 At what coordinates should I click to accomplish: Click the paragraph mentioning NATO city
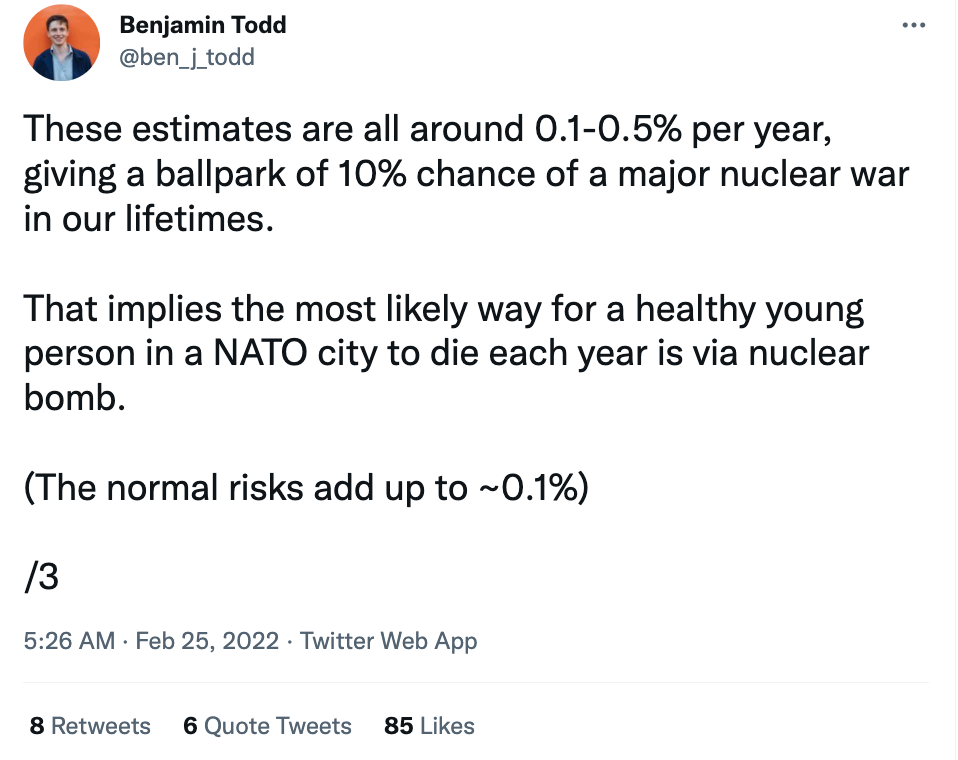(x=446, y=353)
